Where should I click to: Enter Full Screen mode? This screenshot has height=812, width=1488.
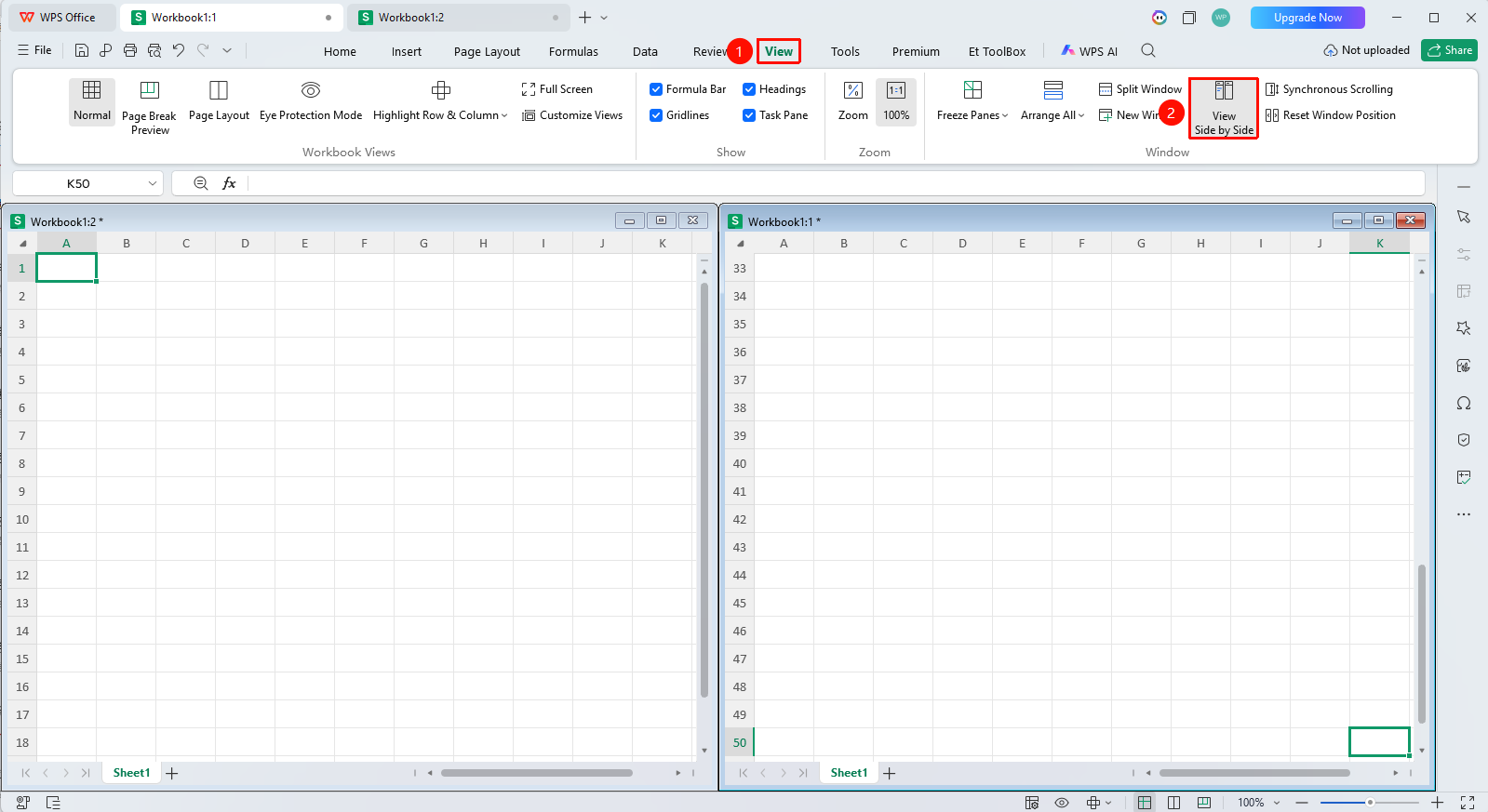point(556,89)
